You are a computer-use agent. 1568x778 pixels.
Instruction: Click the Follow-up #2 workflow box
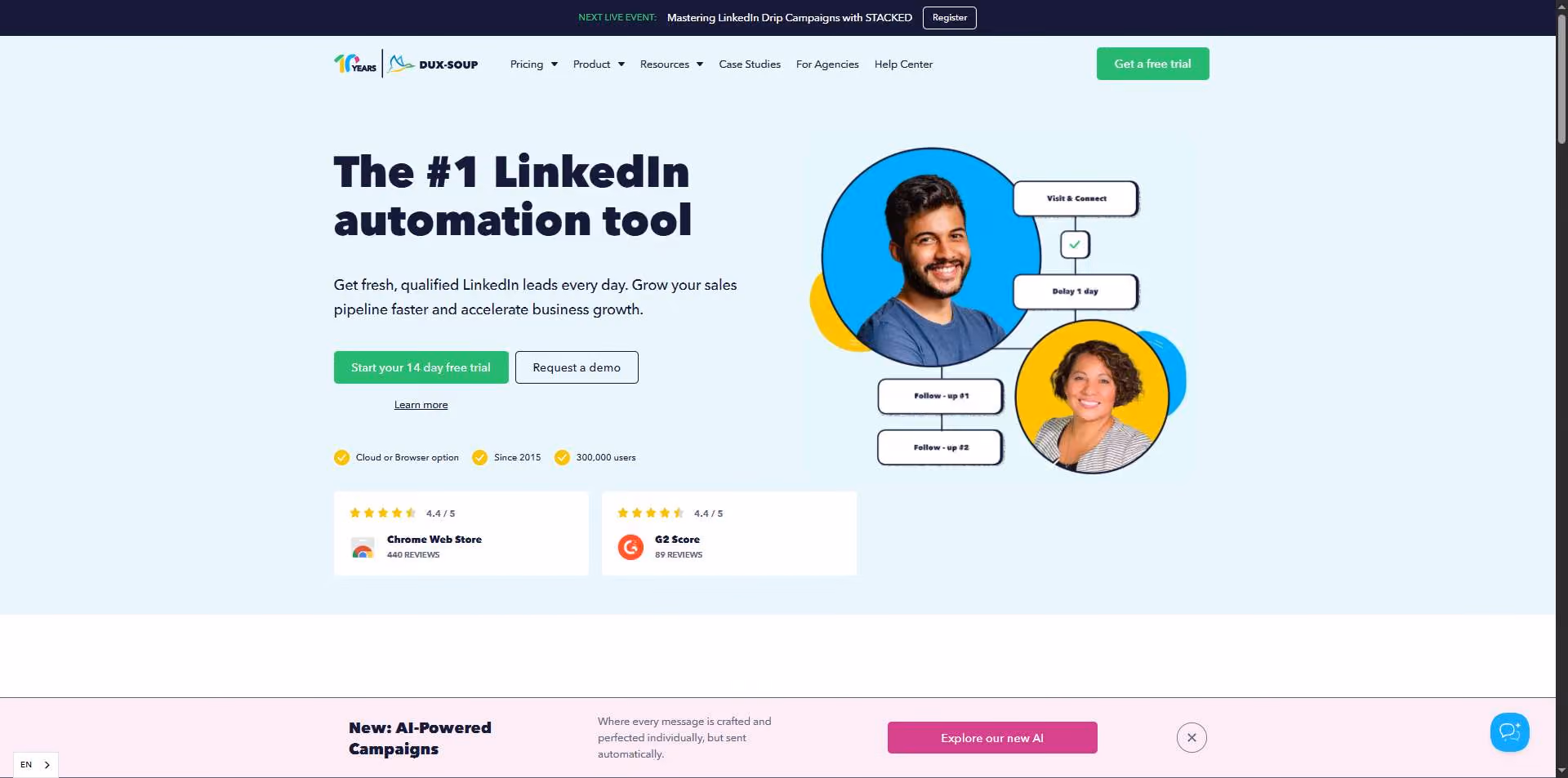[x=940, y=447]
